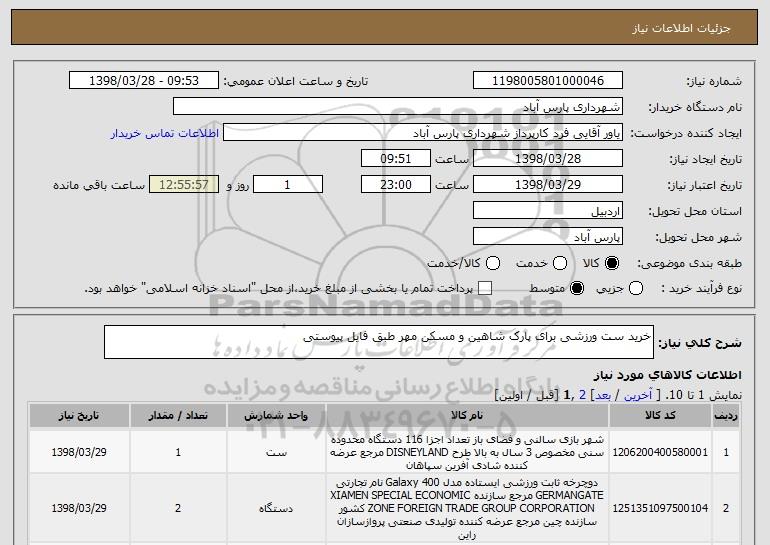Viewport: 770px width, 545px height.
Task: Click the public announcement date field
Action: point(144,81)
